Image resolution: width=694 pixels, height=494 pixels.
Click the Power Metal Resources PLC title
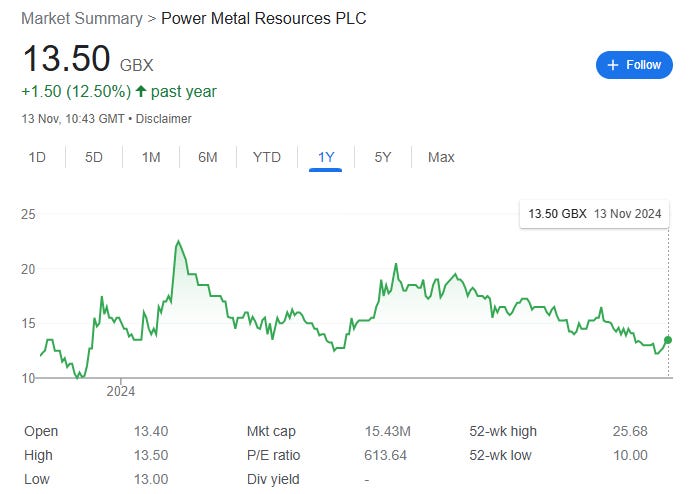coord(264,19)
